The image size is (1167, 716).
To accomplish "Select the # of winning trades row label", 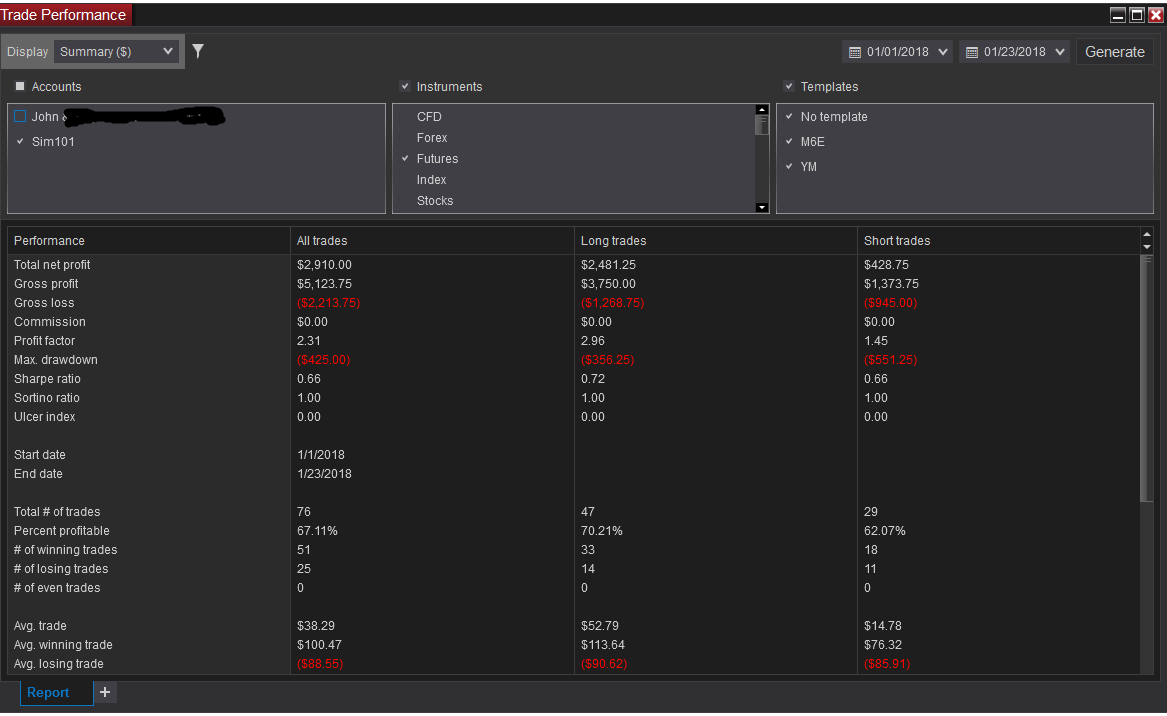I will coord(65,549).
